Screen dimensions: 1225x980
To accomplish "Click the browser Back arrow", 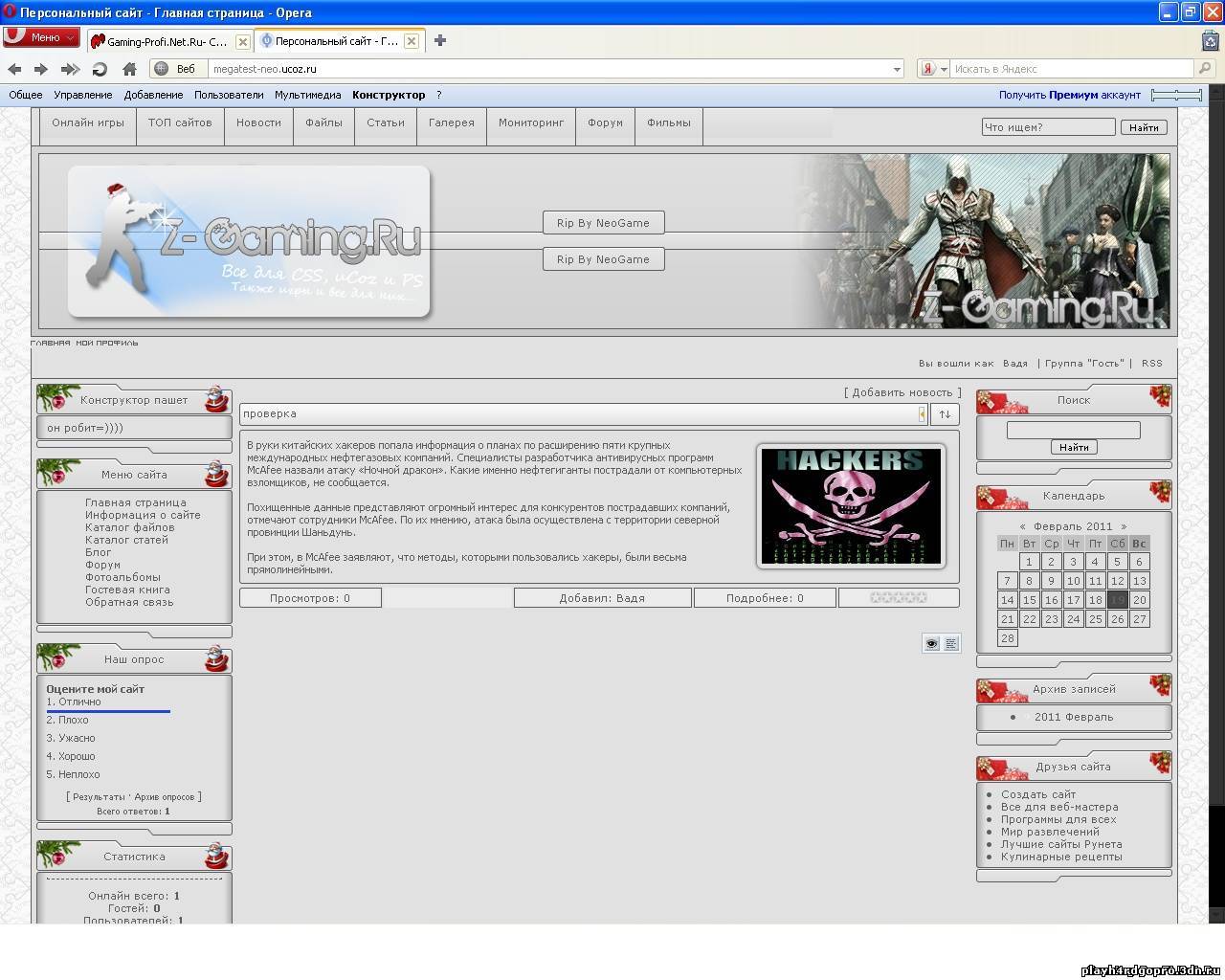I will [14, 69].
